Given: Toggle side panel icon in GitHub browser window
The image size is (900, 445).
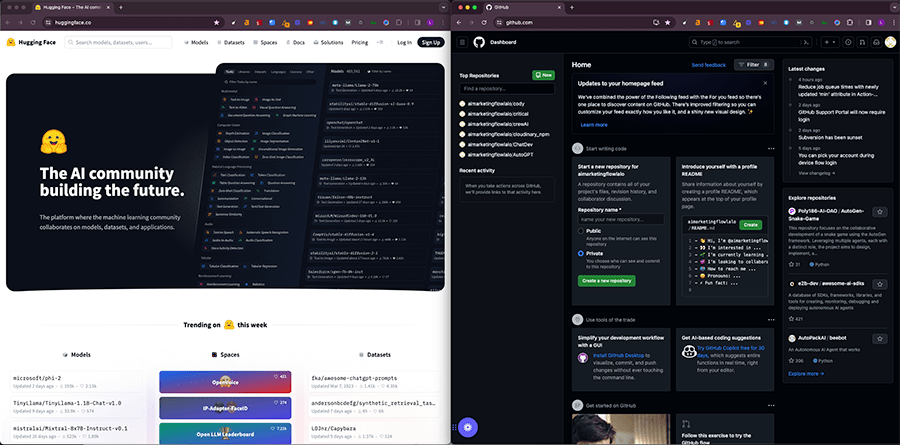Looking at the screenshot, I should coord(868,22).
